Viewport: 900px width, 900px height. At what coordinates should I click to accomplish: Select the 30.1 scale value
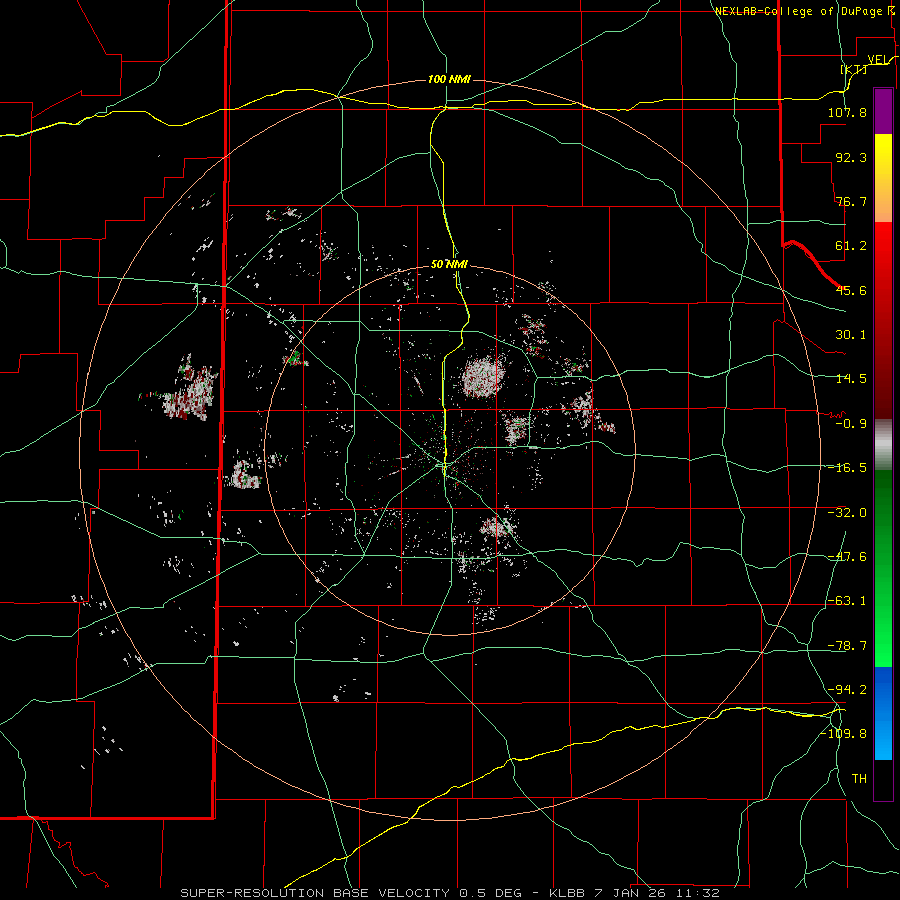851,335
